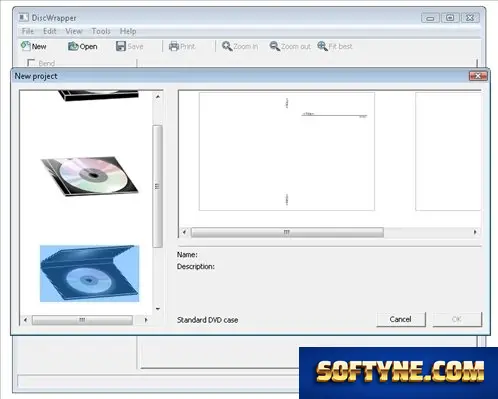The height and width of the screenshot is (399, 498).
Task: Click the preview pane right scroll arrow
Action: pyautogui.click(x=475, y=232)
